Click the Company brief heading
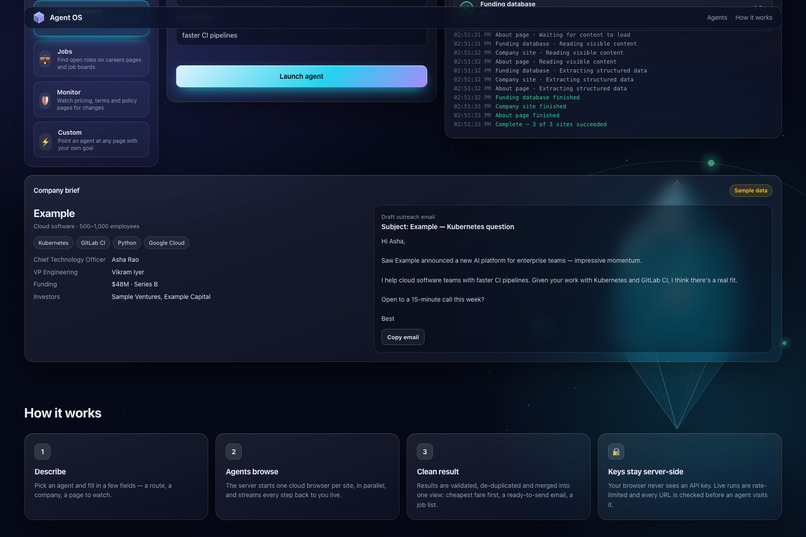 (x=57, y=191)
